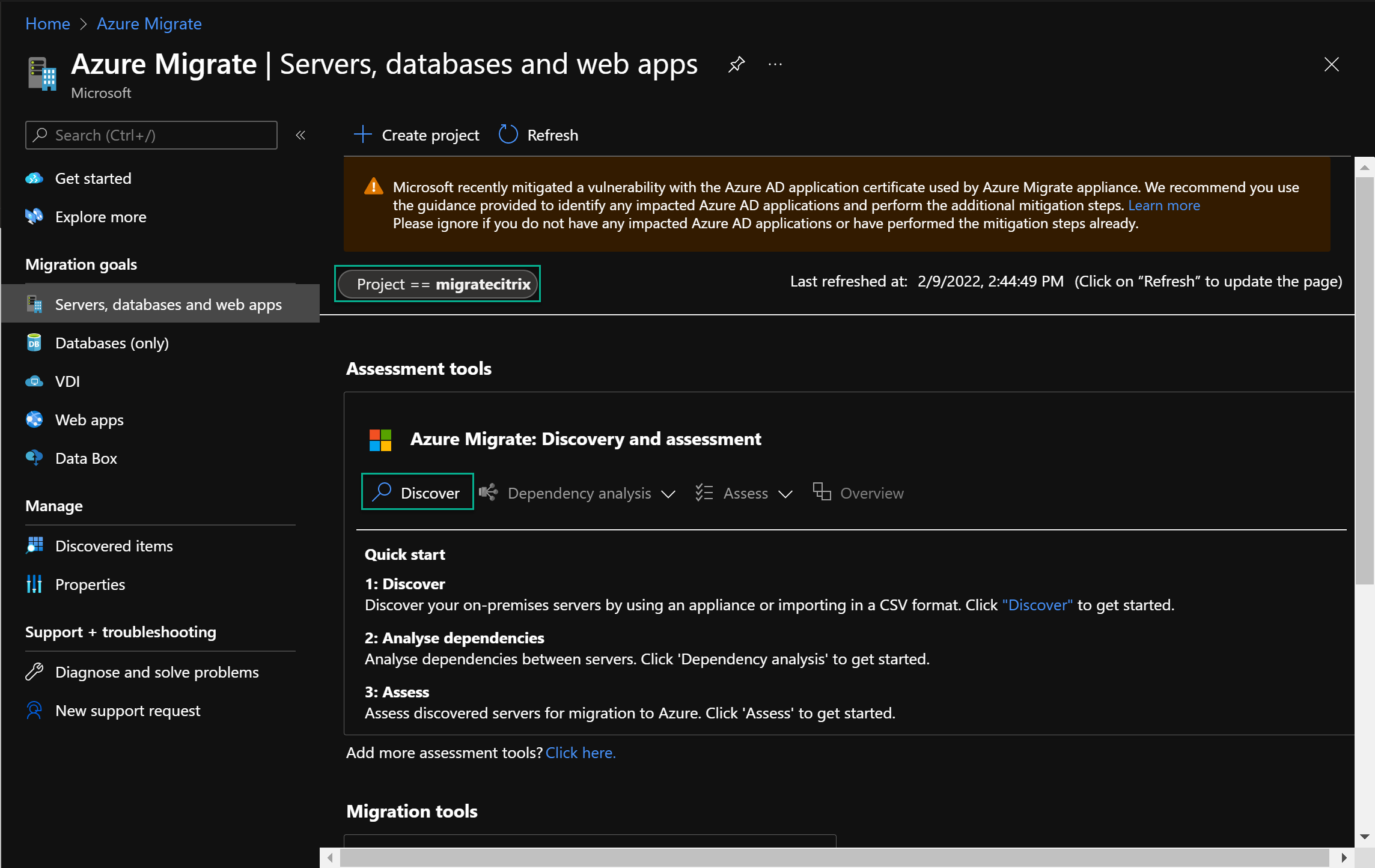Click the Azure Migrate header server icon

(x=42, y=74)
